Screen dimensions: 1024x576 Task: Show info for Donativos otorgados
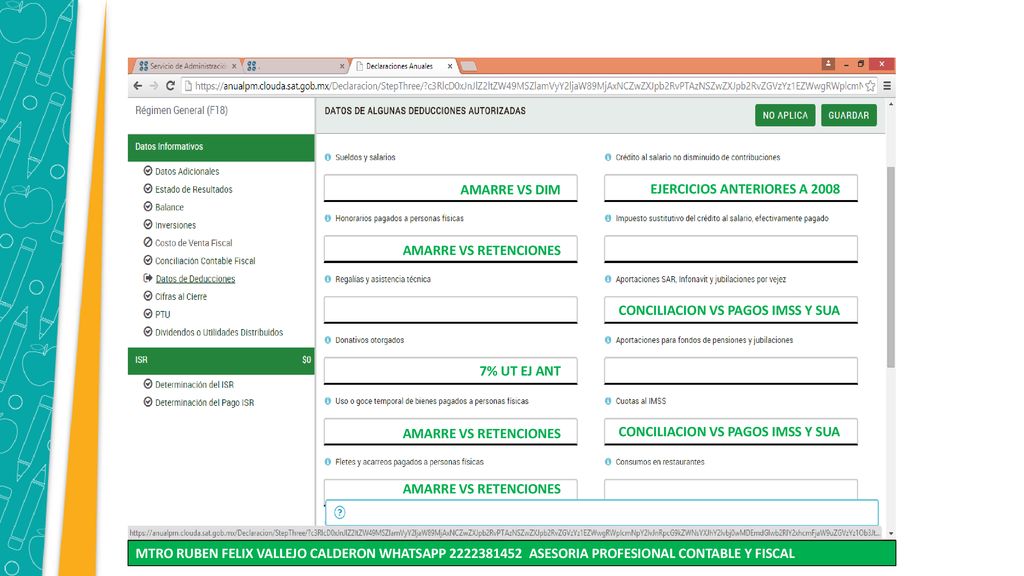[328, 340]
